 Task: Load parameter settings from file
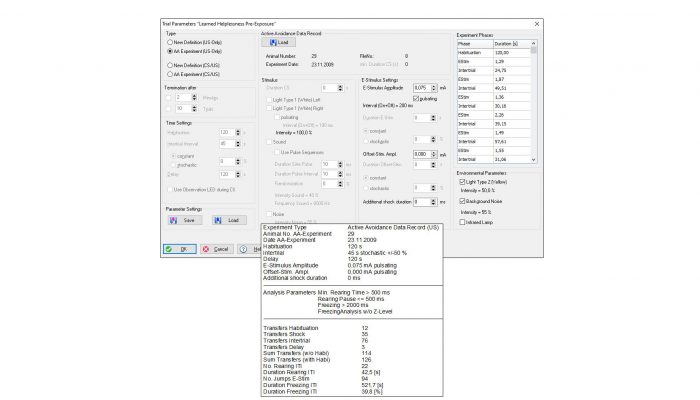click(x=228, y=220)
